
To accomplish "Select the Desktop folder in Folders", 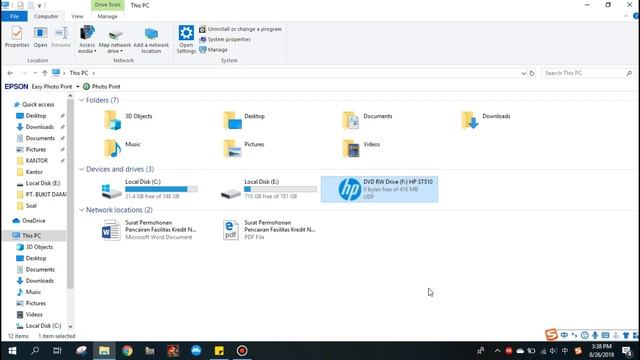I will [x=244, y=120].
